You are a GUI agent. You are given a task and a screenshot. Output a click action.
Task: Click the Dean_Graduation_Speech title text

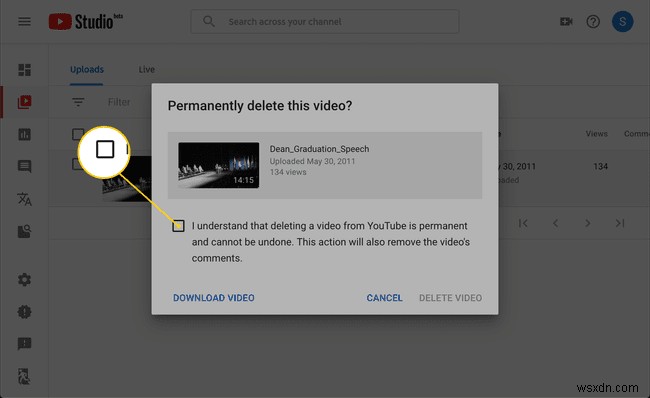click(319, 149)
